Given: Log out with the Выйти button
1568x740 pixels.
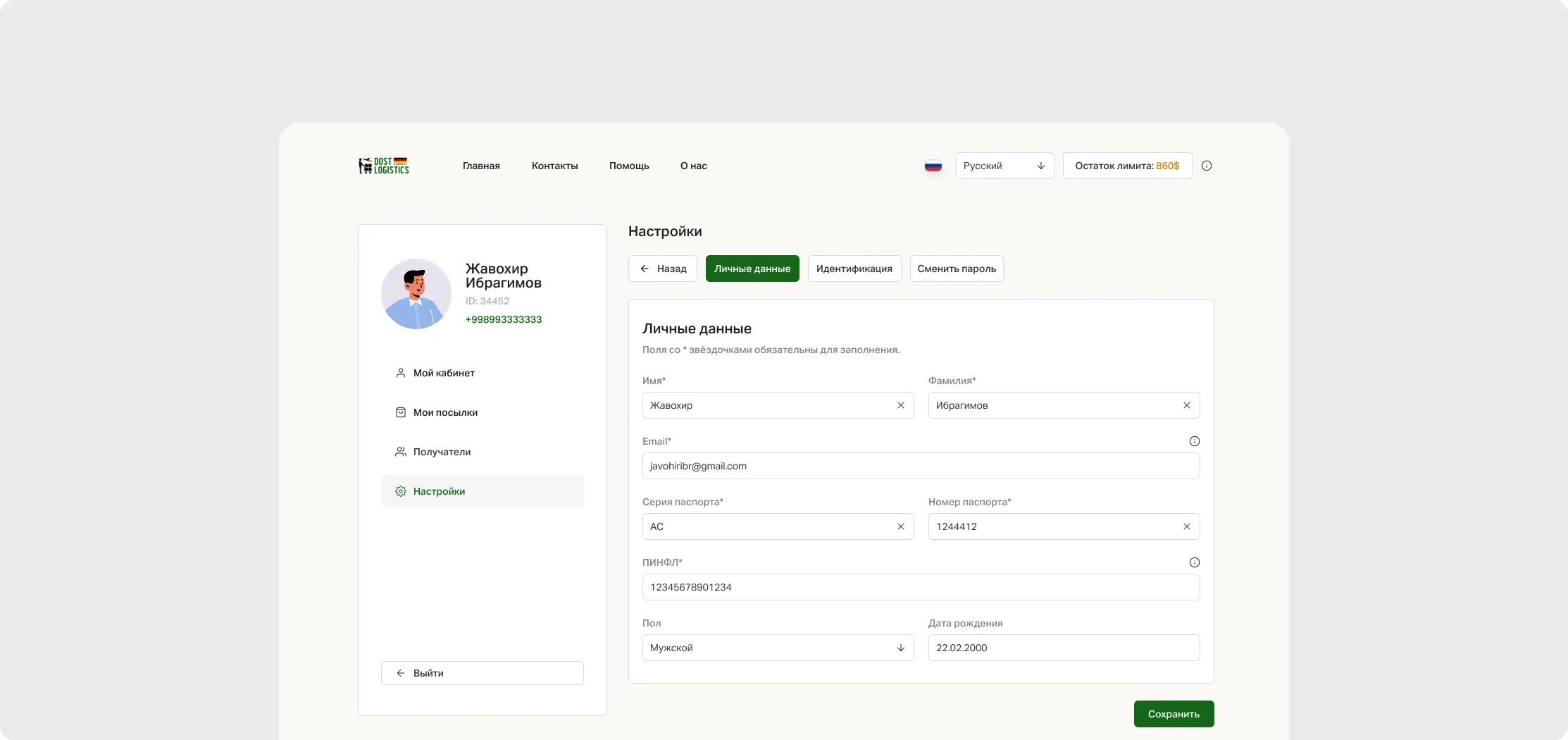Looking at the screenshot, I should point(483,673).
